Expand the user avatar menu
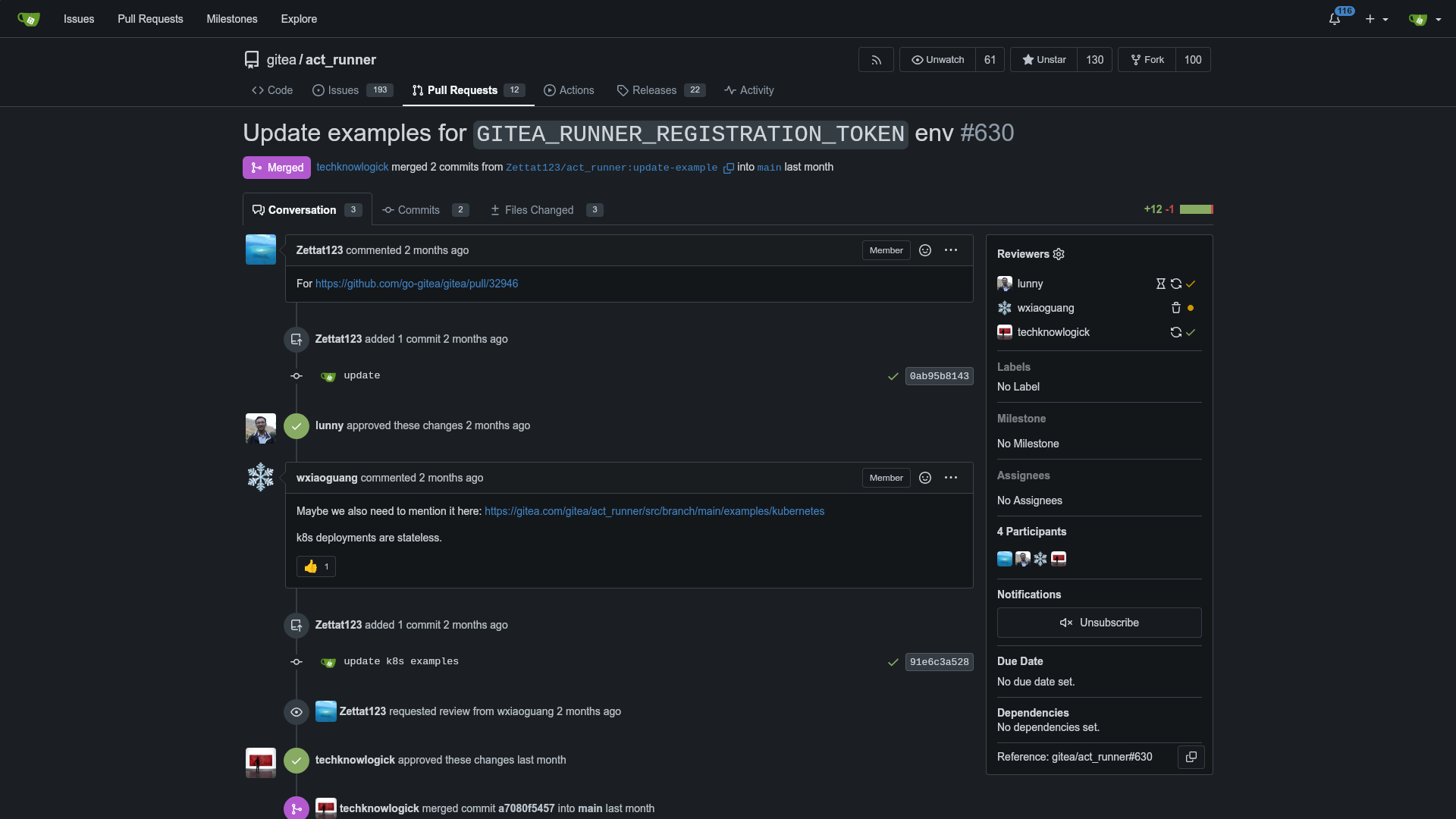This screenshot has width=1456, height=819. tap(1424, 19)
